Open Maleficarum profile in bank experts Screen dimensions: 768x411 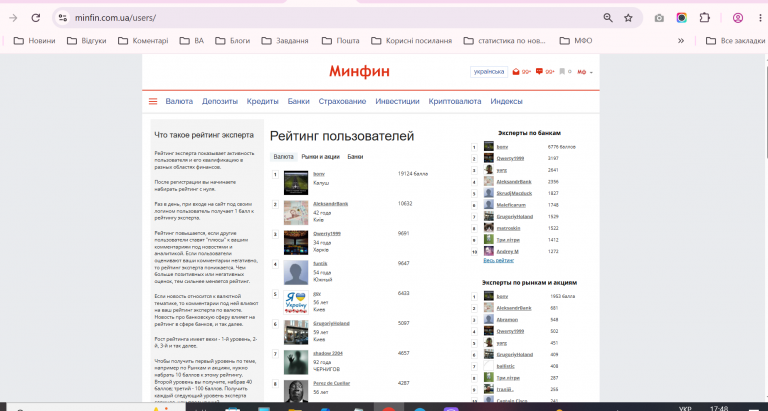point(511,205)
